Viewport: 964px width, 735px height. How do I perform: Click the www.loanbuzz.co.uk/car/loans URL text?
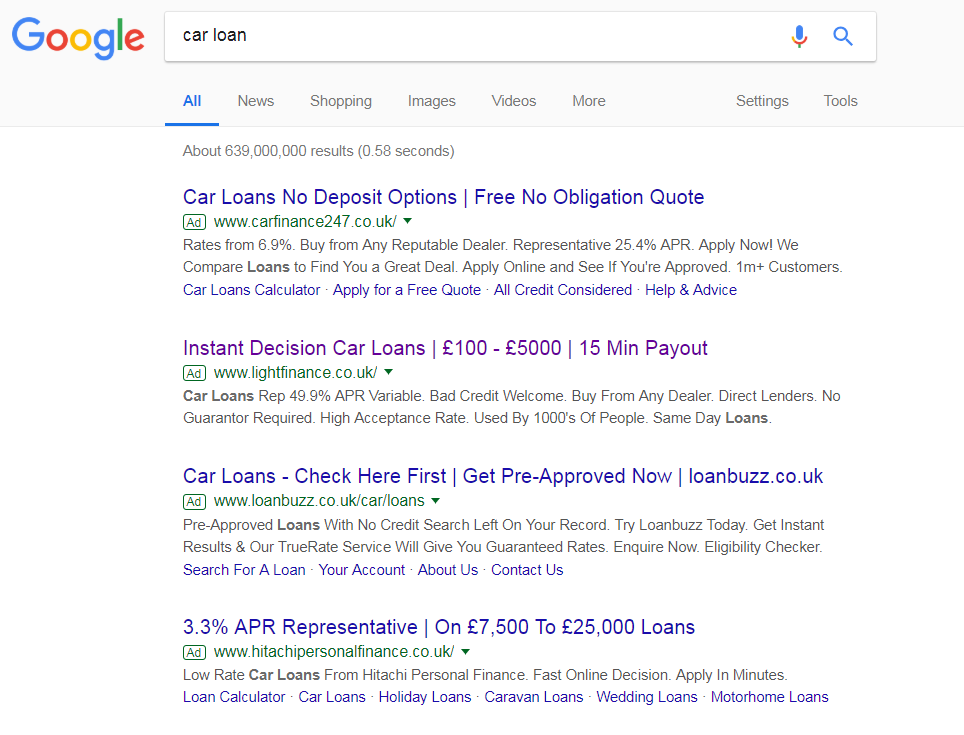(319, 501)
